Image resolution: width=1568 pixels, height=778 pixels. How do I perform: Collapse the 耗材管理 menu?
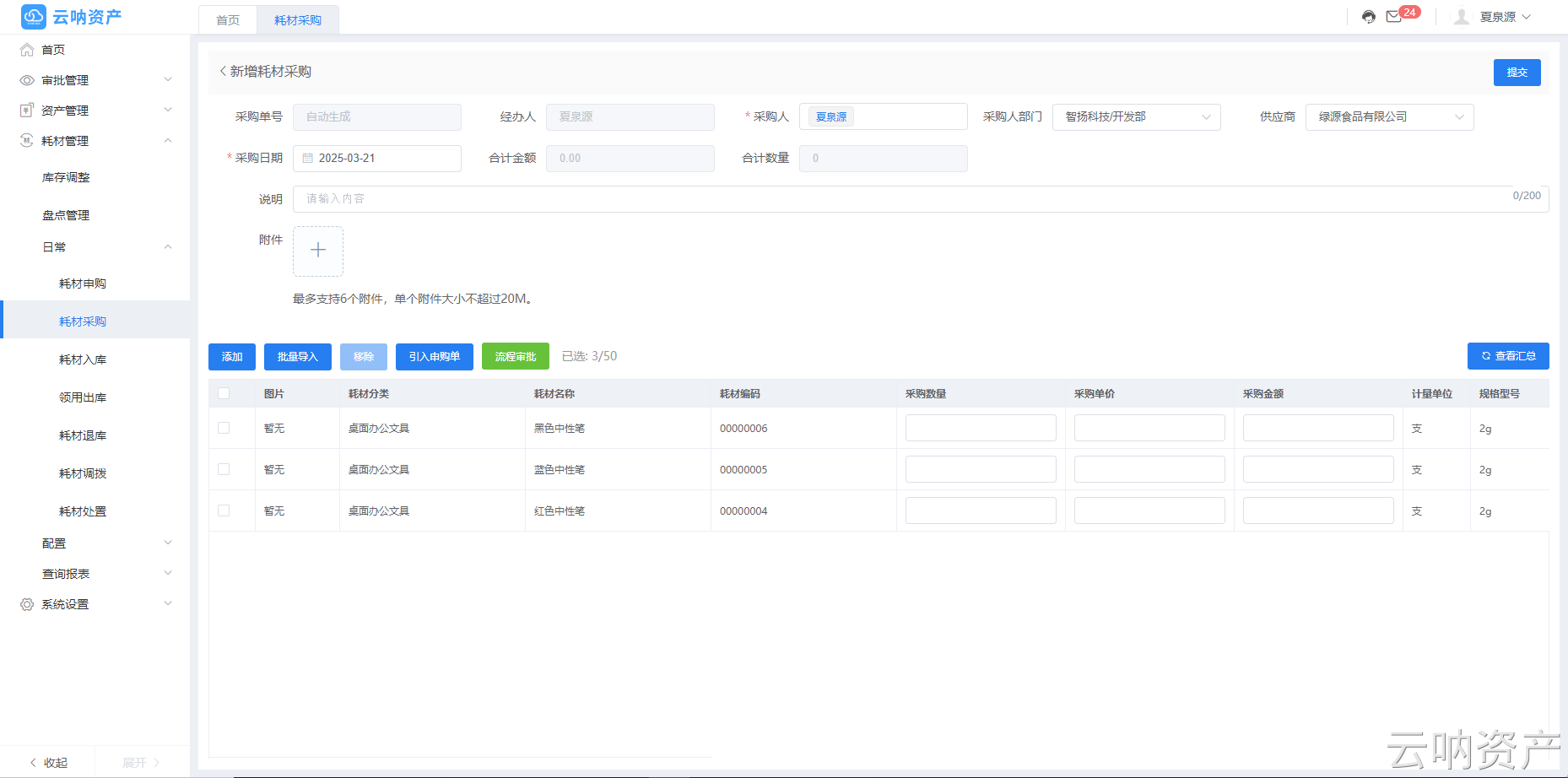pyautogui.click(x=168, y=141)
